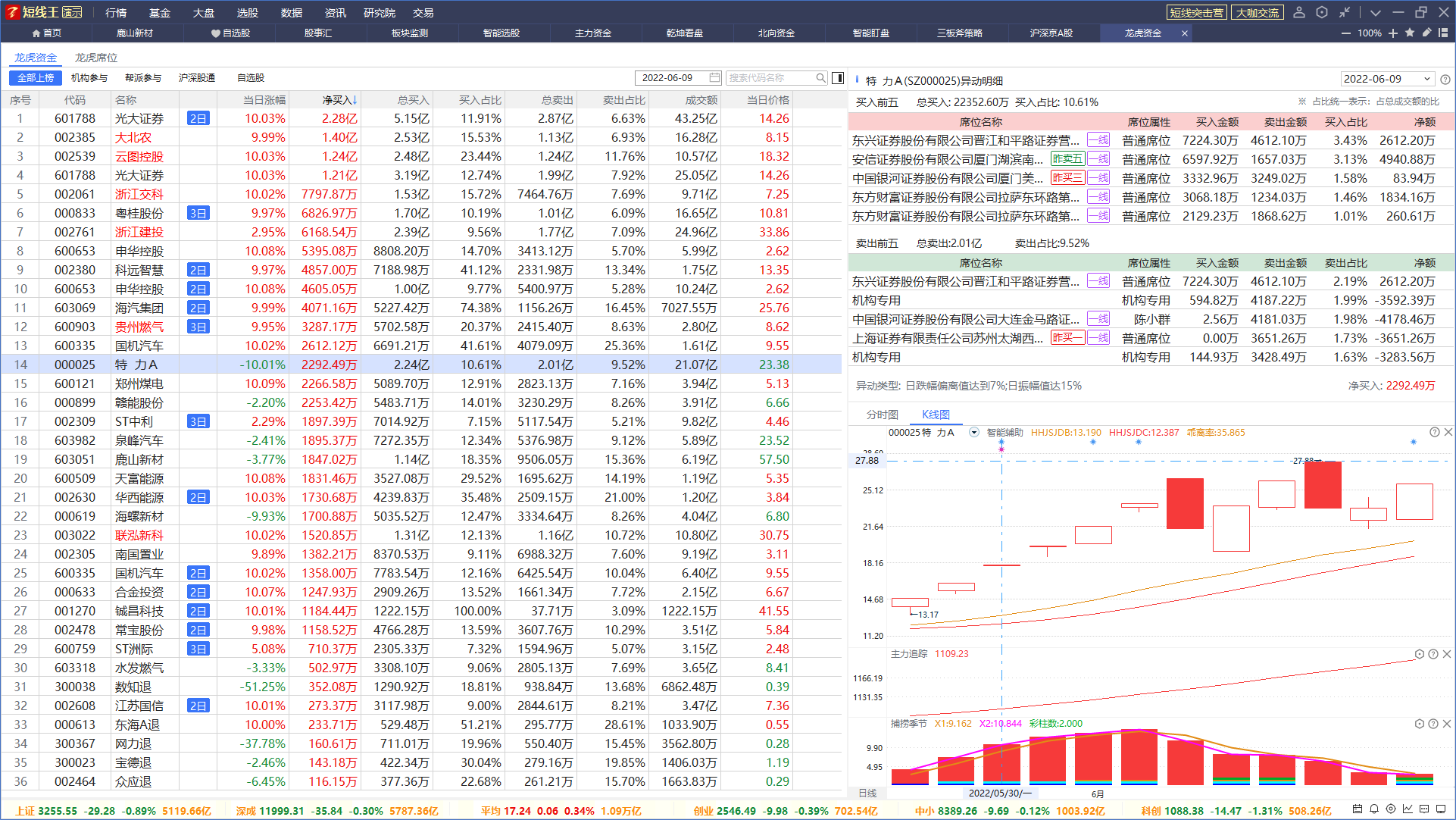Select the 机构参与 filter
This screenshot has width=1456, height=820.
tap(89, 78)
